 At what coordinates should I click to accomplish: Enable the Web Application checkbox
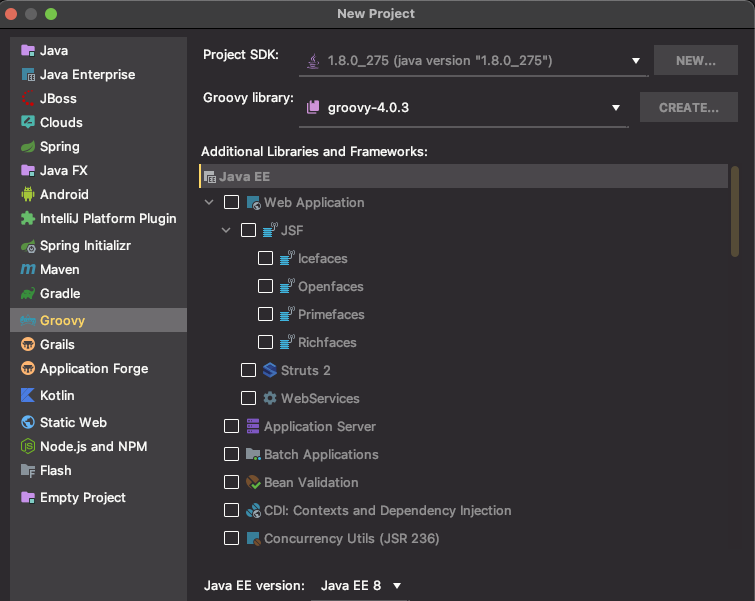pos(231,202)
